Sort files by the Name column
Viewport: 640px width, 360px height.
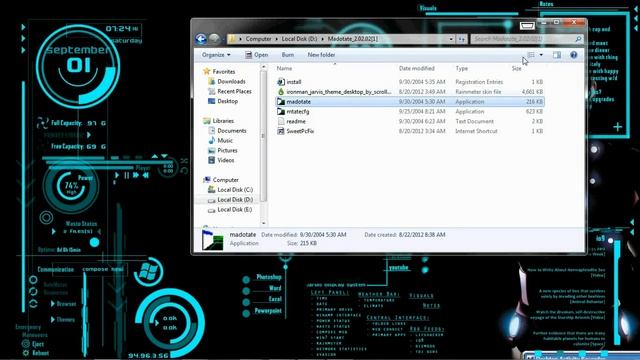click(284, 69)
